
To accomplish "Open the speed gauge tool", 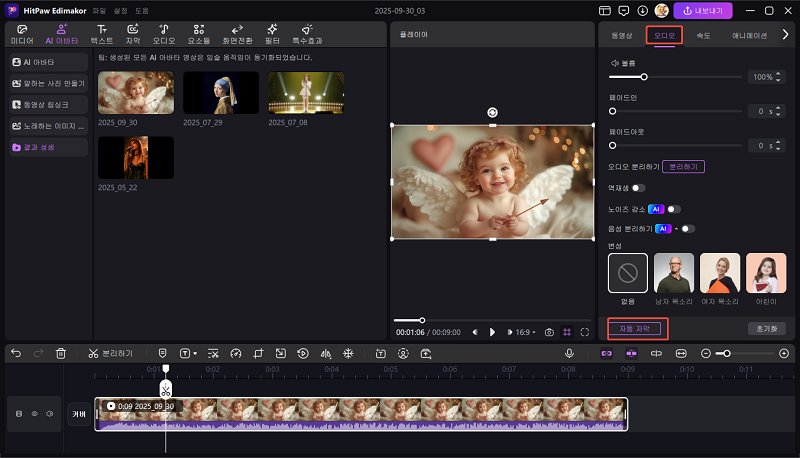I will (236, 353).
